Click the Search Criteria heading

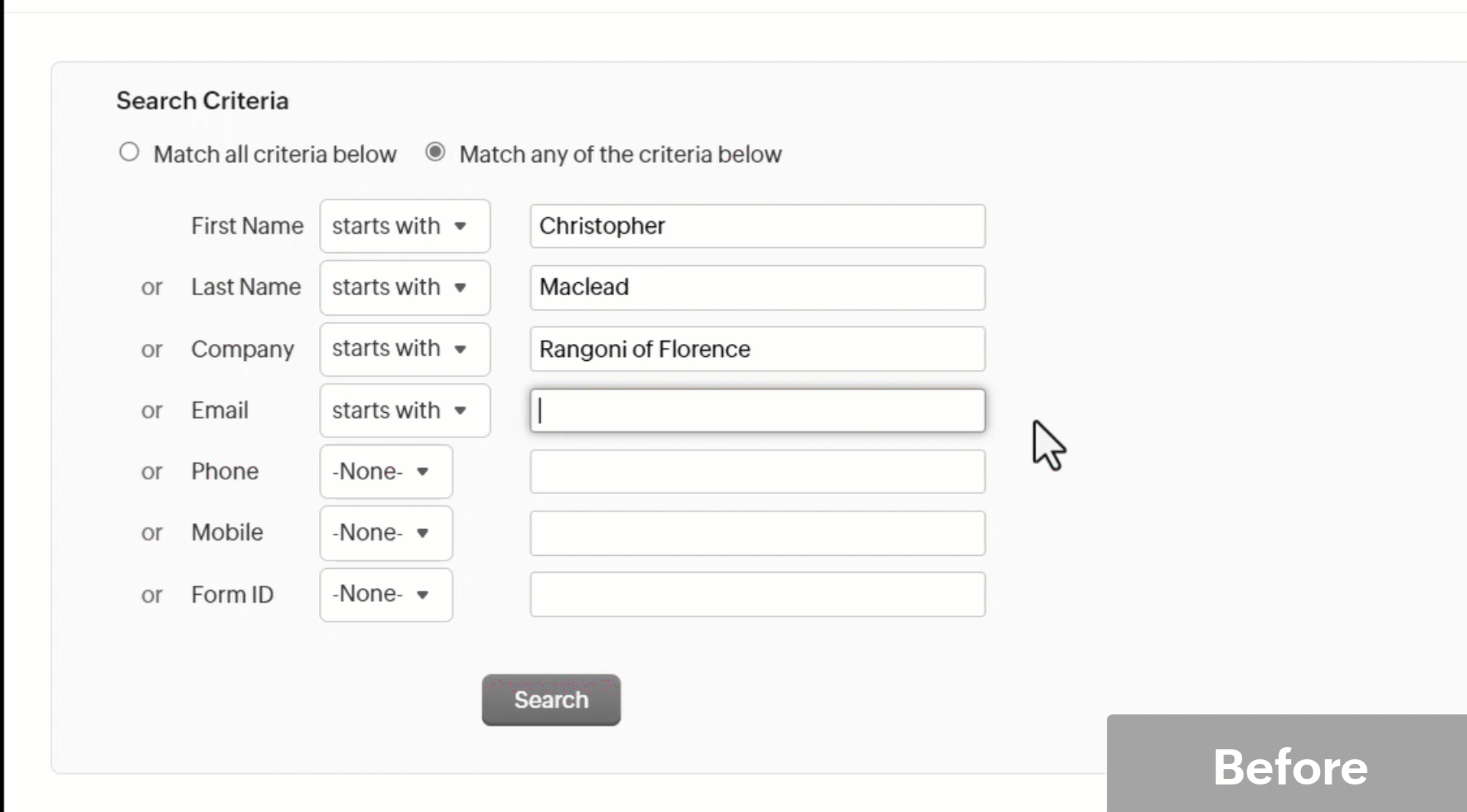[x=203, y=101]
